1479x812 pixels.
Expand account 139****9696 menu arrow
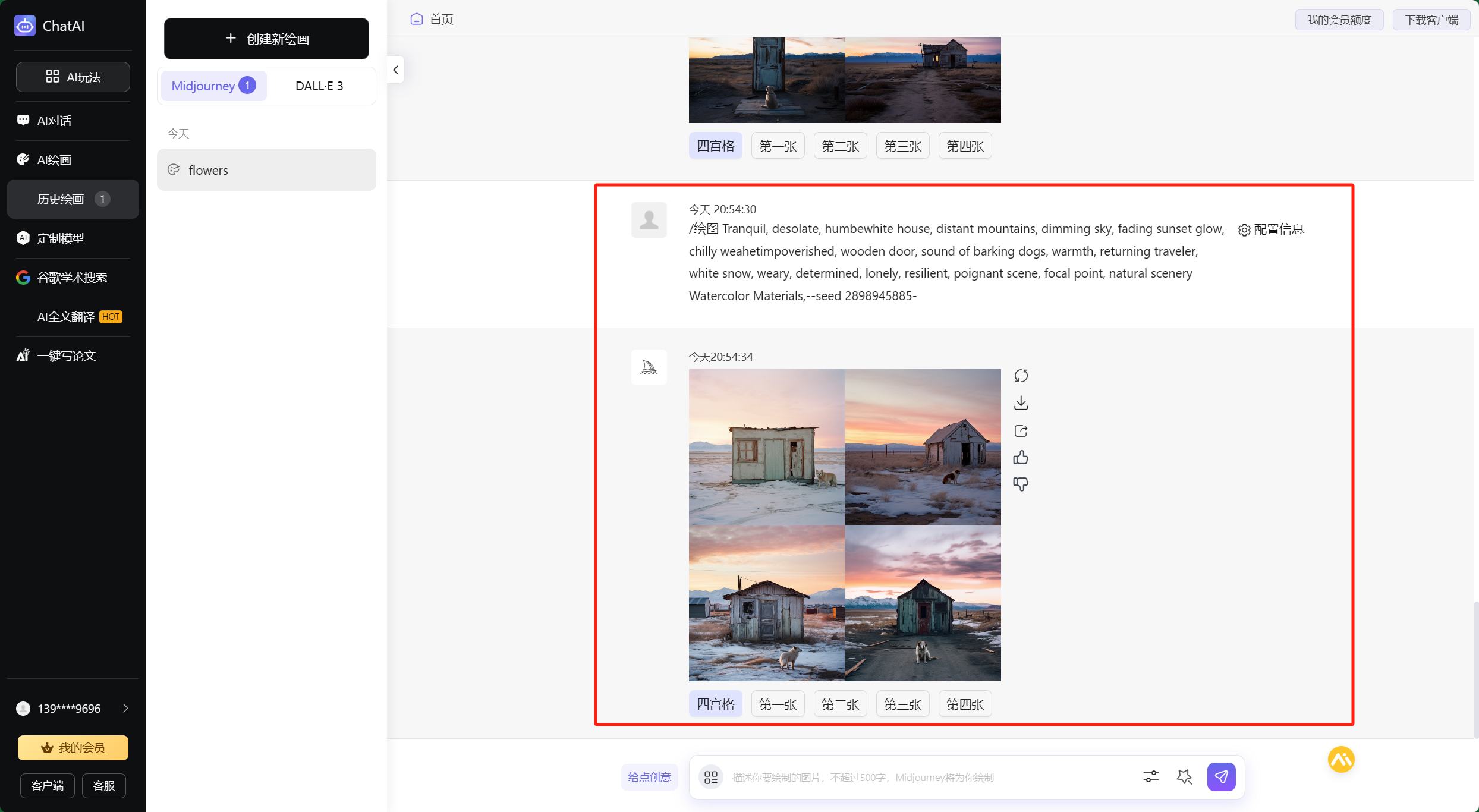(x=125, y=708)
